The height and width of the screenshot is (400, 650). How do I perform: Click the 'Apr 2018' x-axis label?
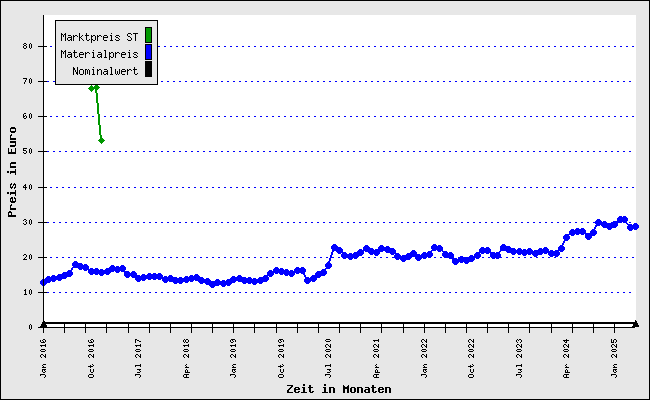(x=186, y=358)
